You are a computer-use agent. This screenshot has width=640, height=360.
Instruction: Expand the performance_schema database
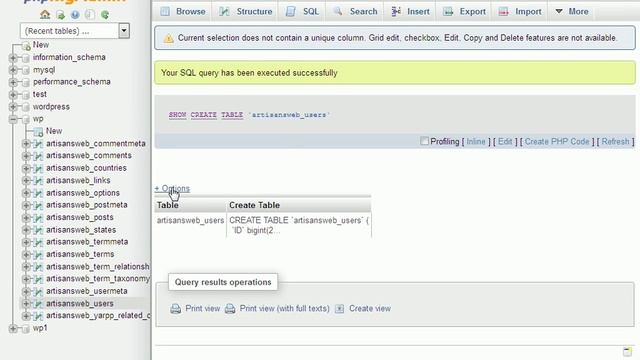coord(13,82)
